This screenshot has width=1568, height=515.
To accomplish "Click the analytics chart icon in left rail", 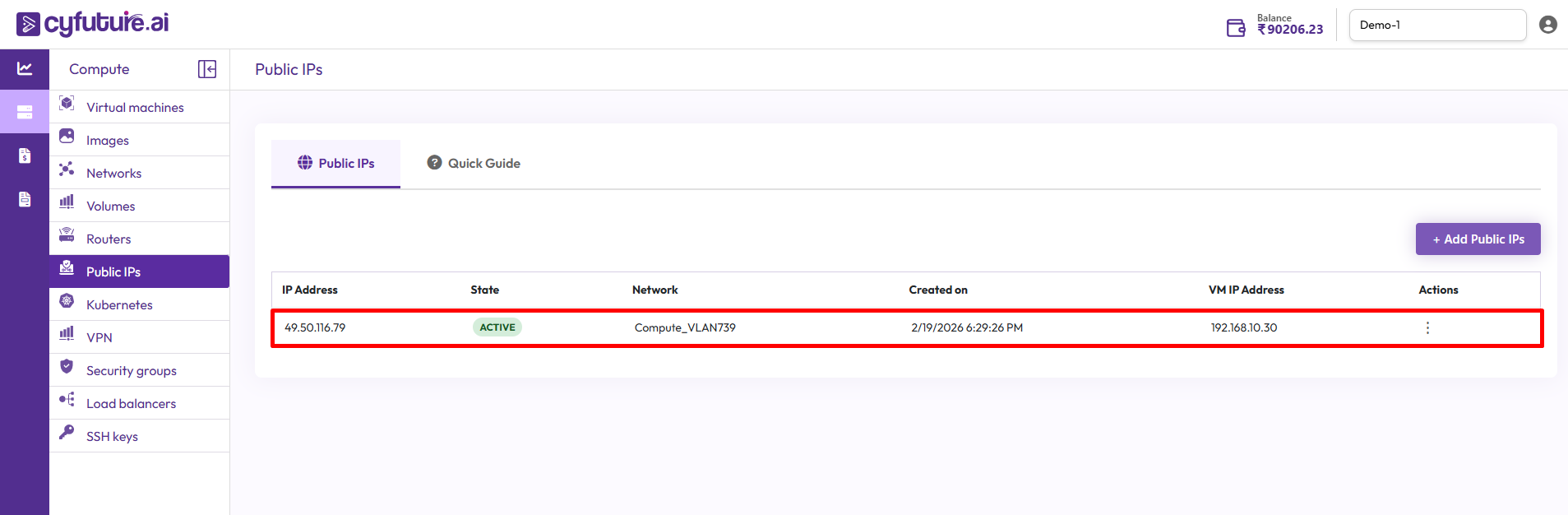I will click(25, 69).
